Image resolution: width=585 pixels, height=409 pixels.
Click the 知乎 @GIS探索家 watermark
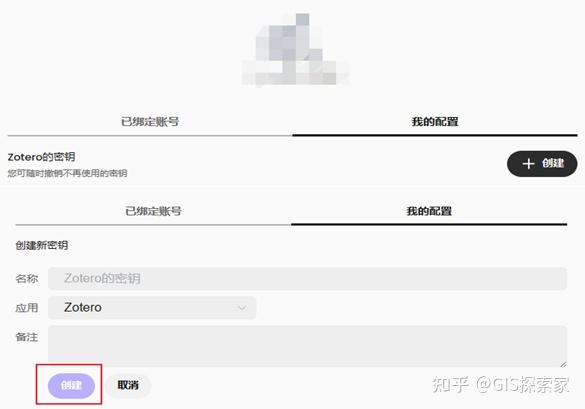click(x=501, y=385)
